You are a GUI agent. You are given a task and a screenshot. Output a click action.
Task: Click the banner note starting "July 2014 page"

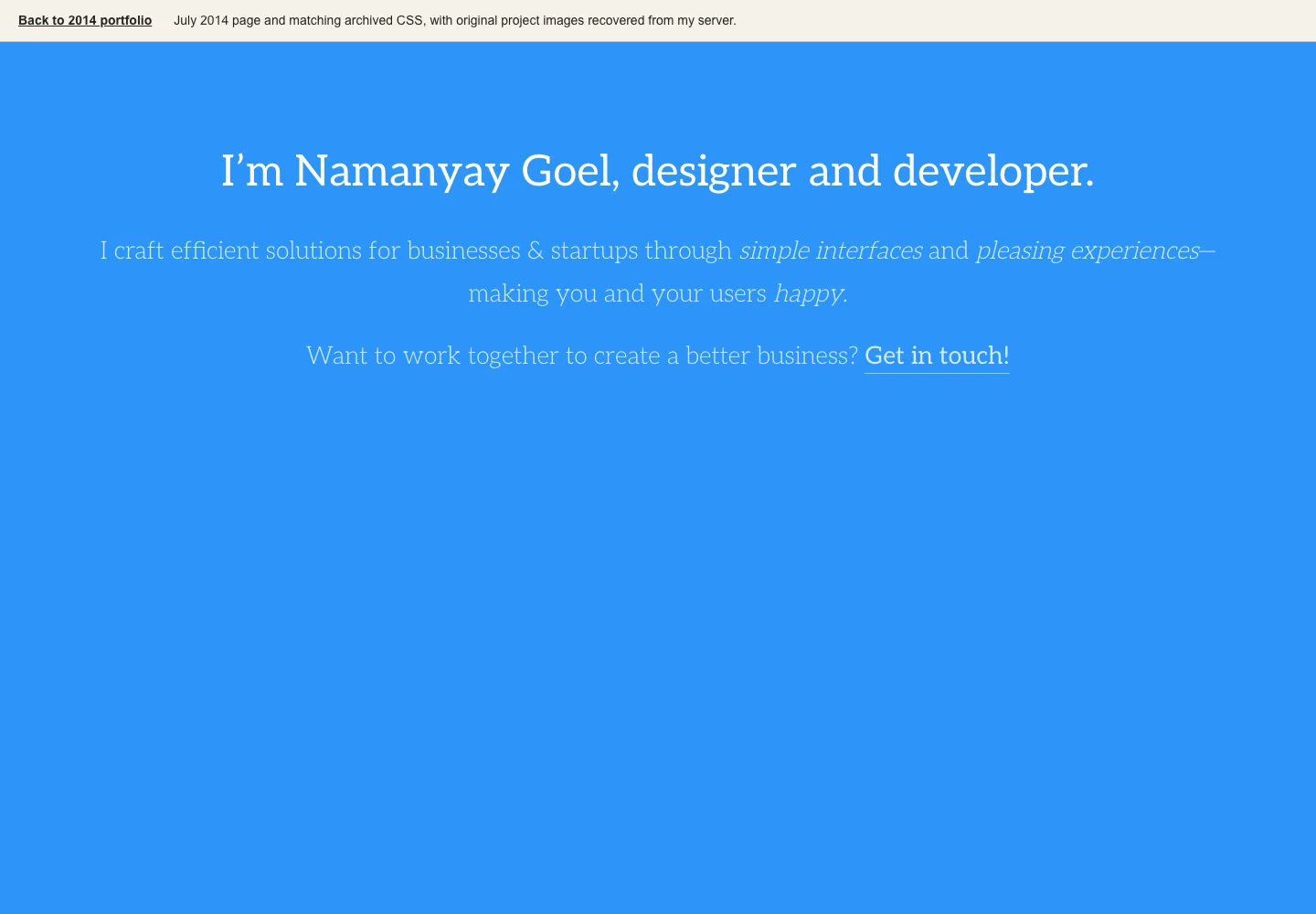tap(454, 20)
